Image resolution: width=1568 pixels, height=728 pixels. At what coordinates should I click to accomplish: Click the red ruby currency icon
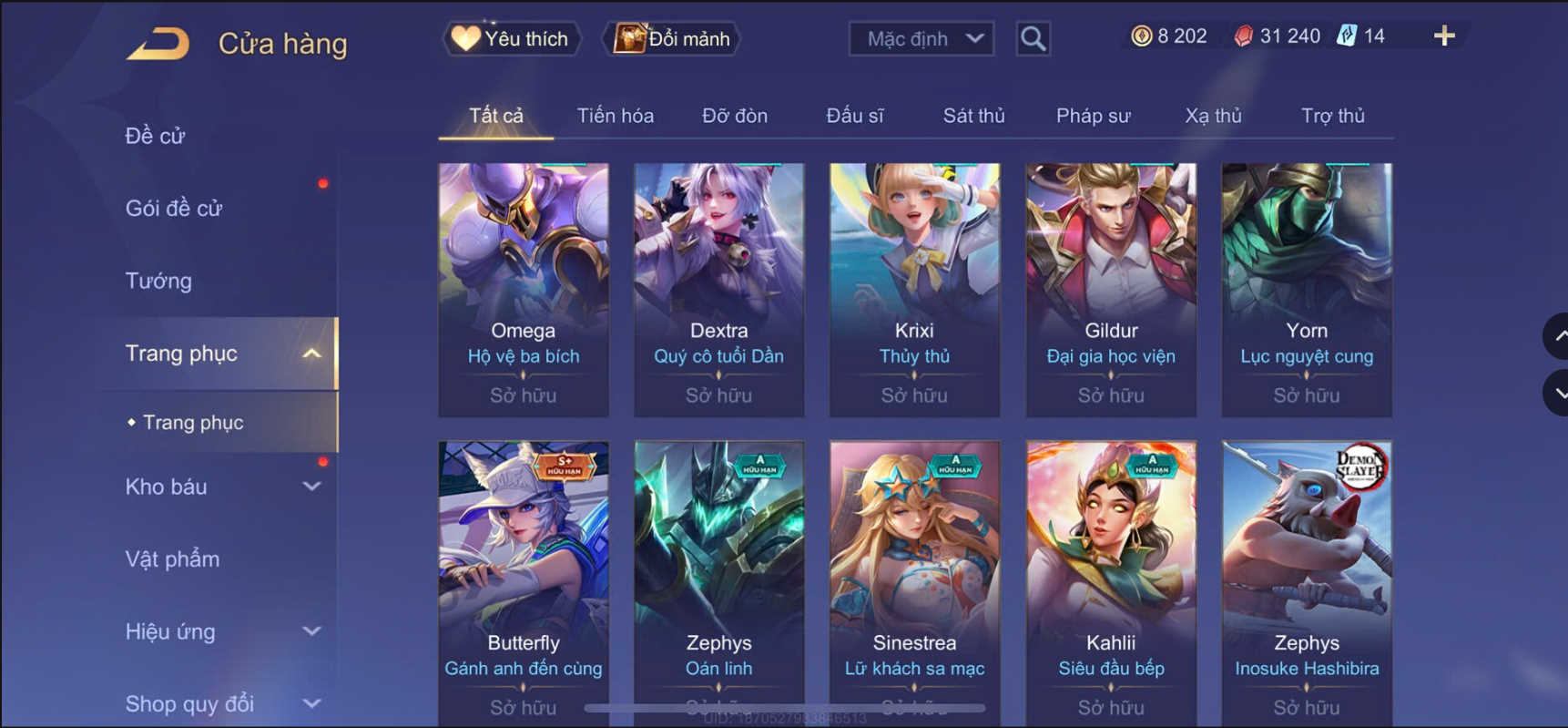(1243, 36)
